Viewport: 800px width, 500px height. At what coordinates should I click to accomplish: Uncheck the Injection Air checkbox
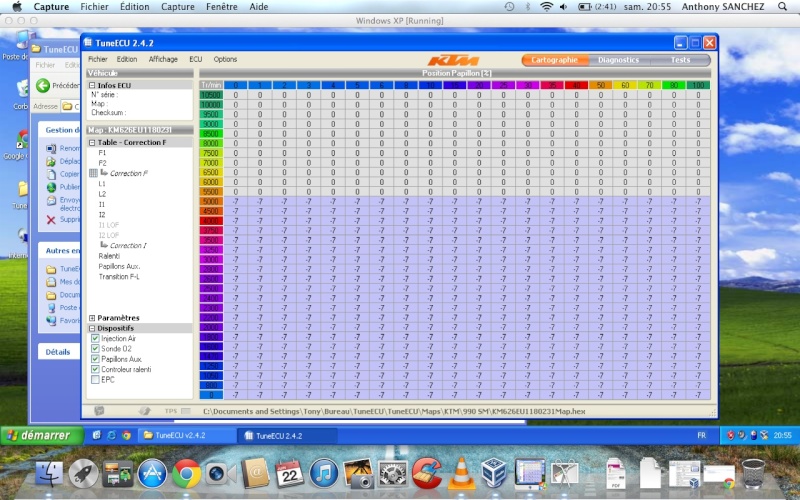(x=95, y=338)
